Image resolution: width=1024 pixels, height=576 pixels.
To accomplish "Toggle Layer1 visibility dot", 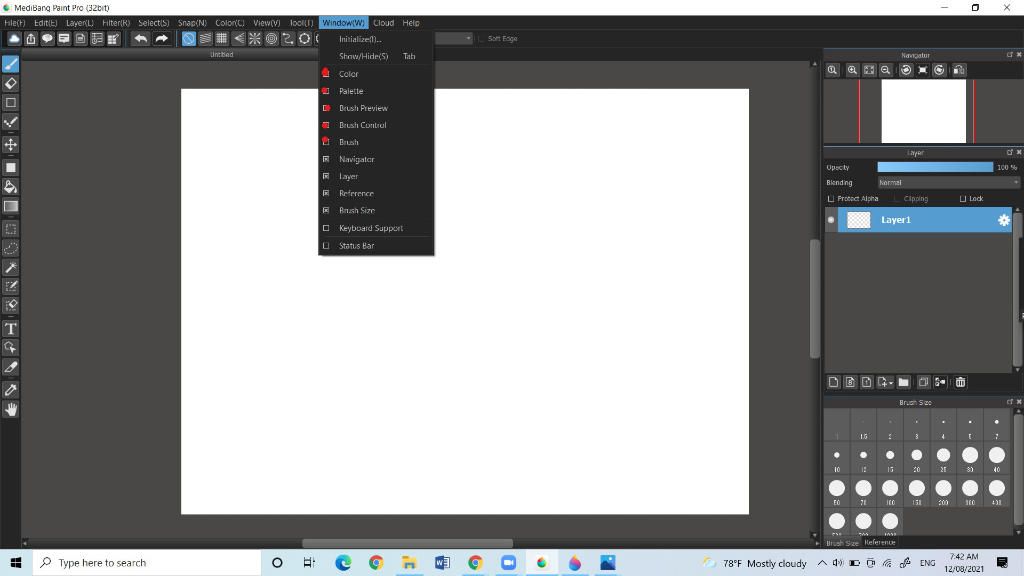I will click(831, 220).
